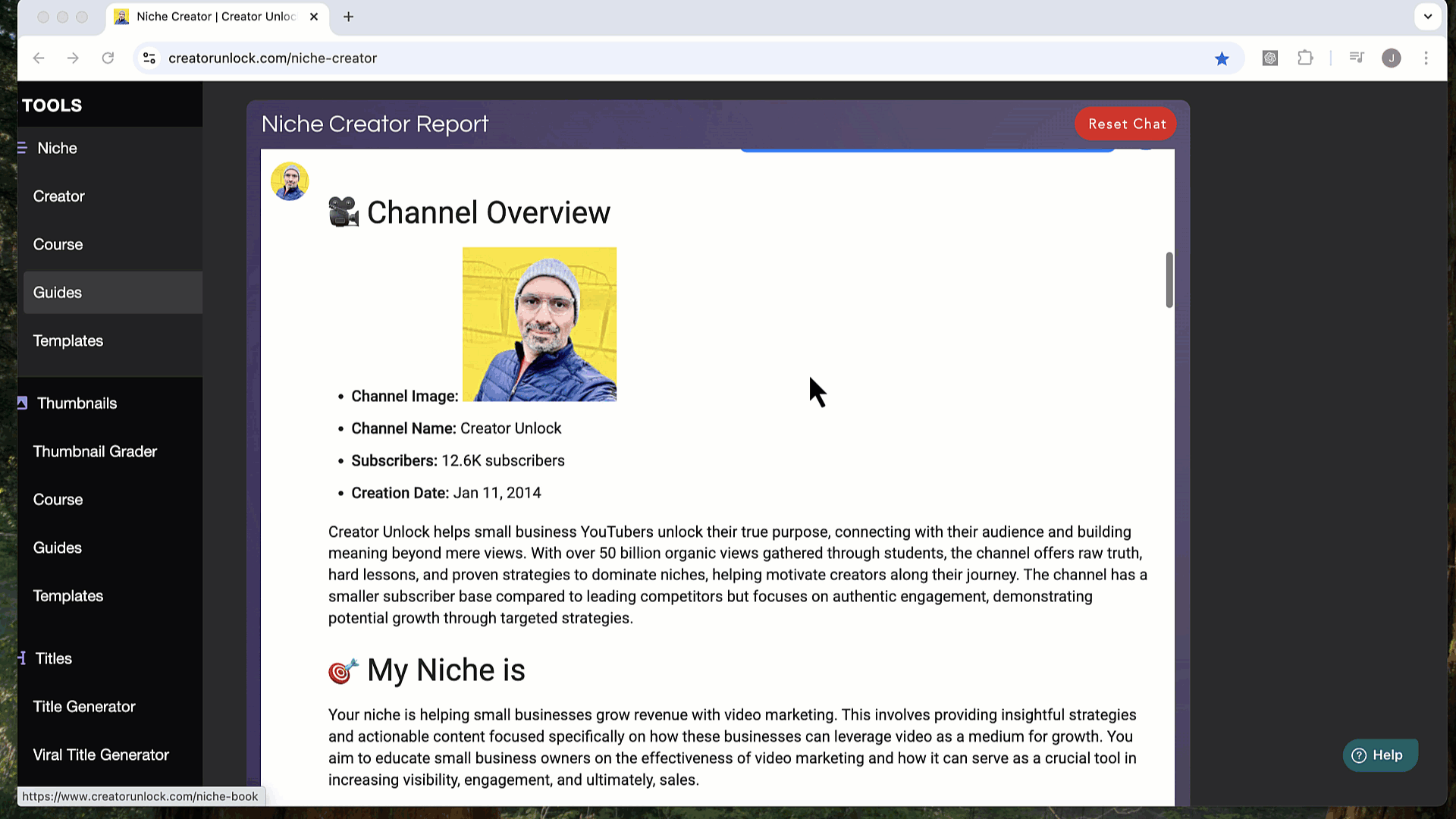Click the Titles section icon in sidebar
This screenshot has height=819, width=1456.
point(22,658)
